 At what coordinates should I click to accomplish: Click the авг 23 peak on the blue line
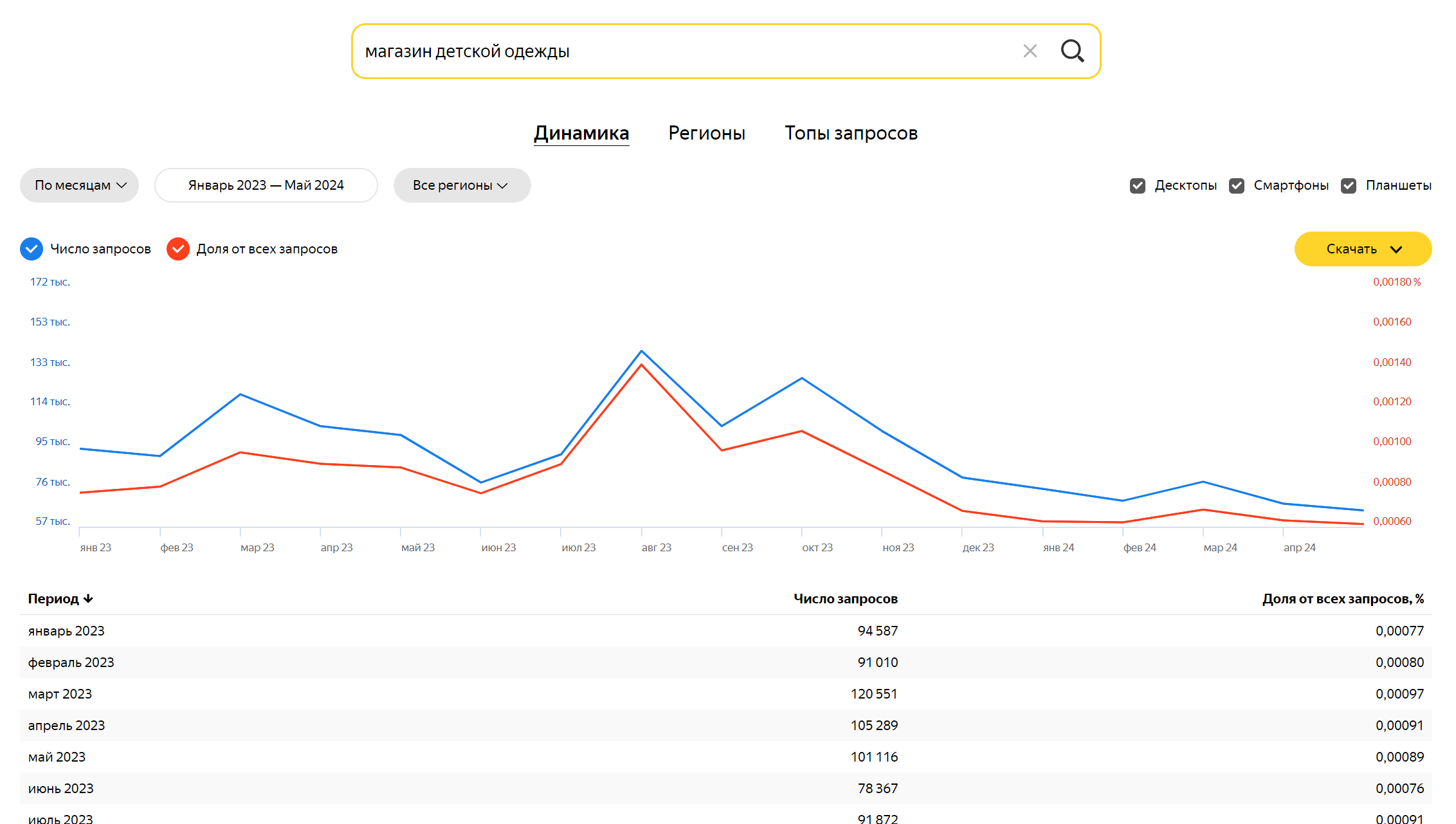641,351
